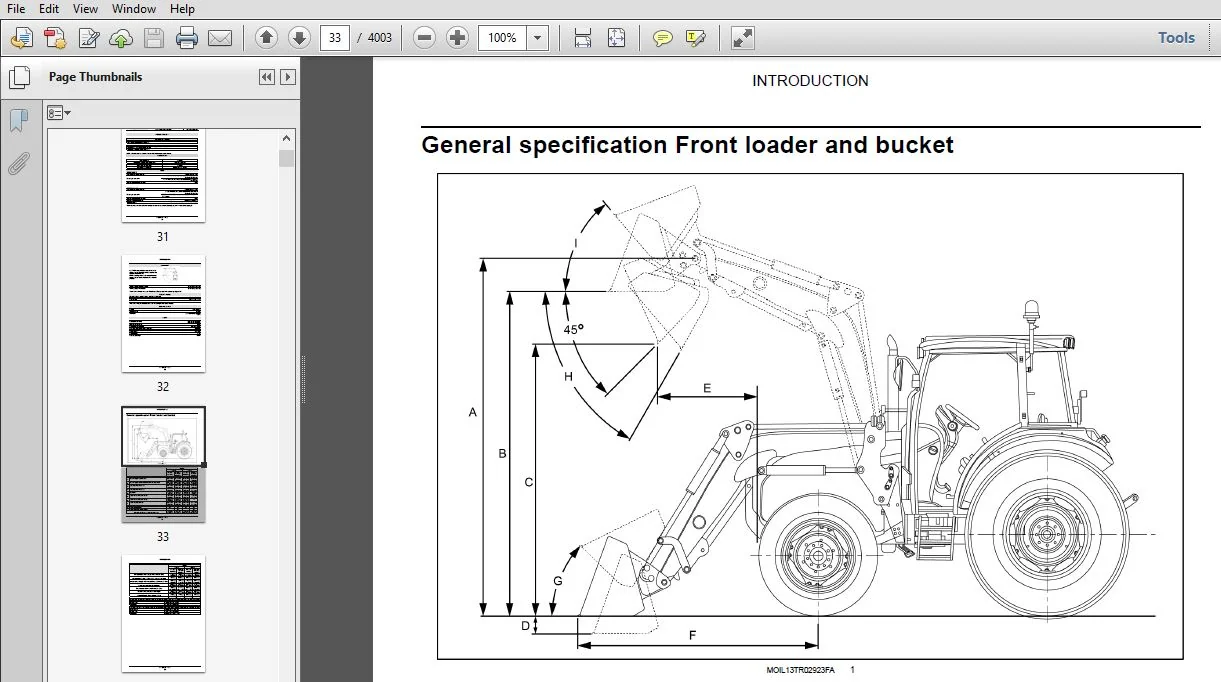Open the Bookmarks panel icon
Viewport: 1221px width, 682px height.
18,121
